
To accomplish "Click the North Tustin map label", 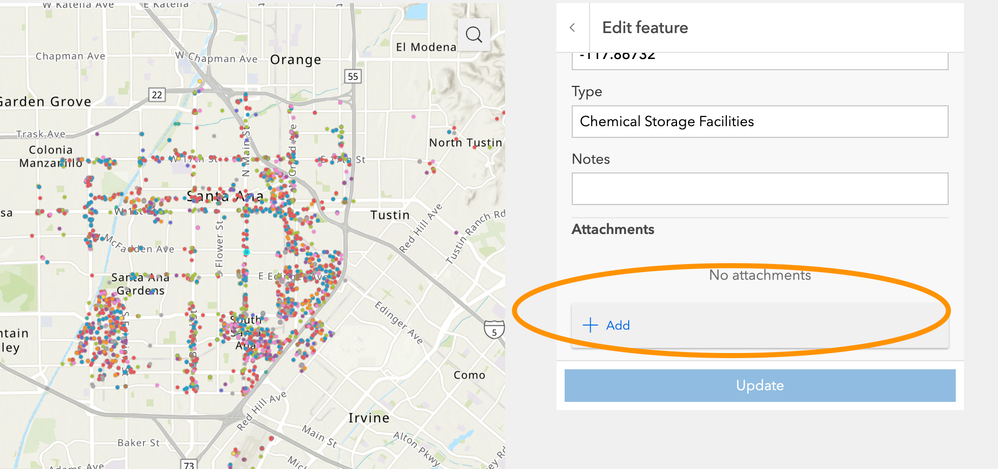I will pyautogui.click(x=465, y=143).
